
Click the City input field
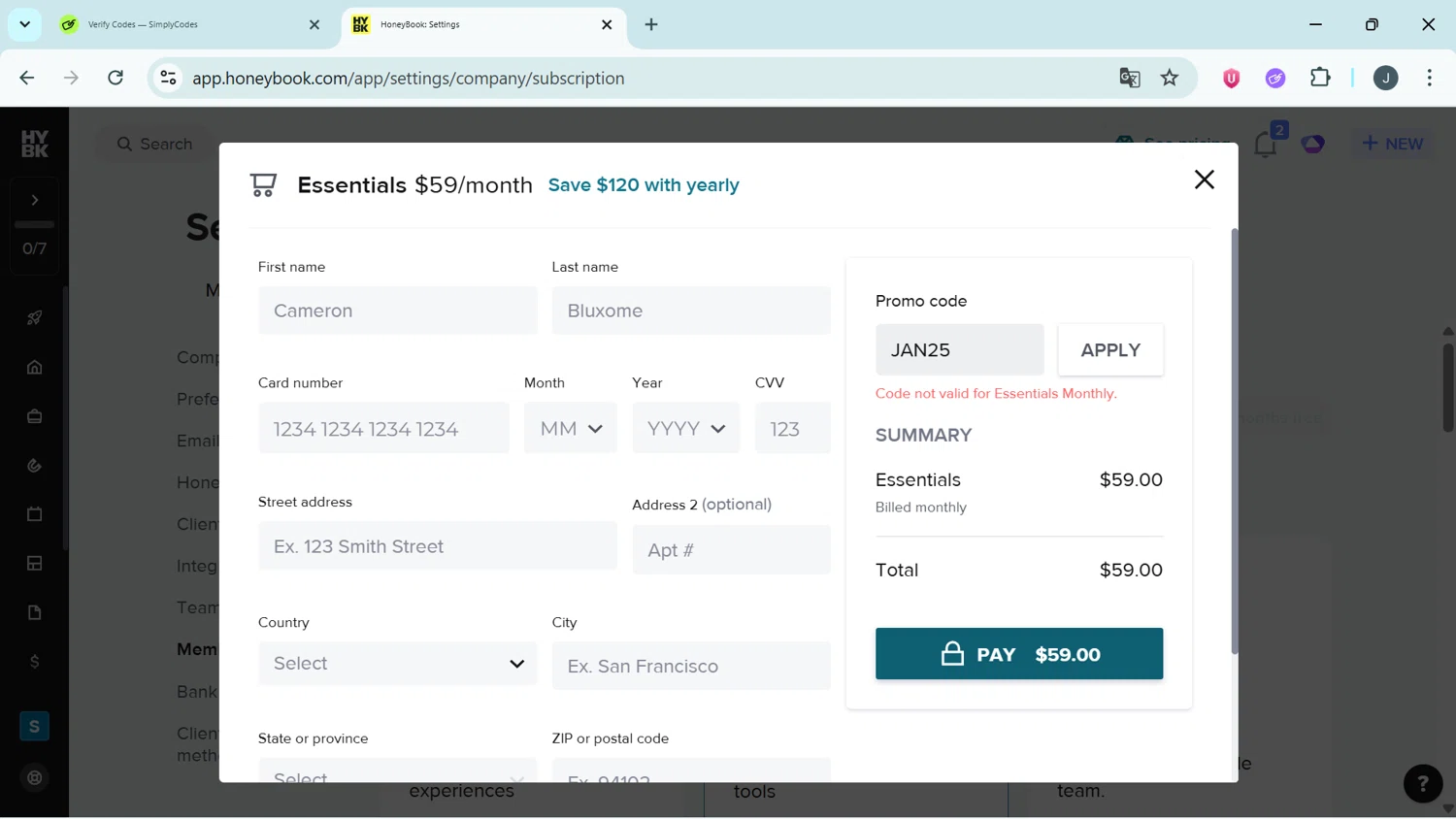pos(691,666)
